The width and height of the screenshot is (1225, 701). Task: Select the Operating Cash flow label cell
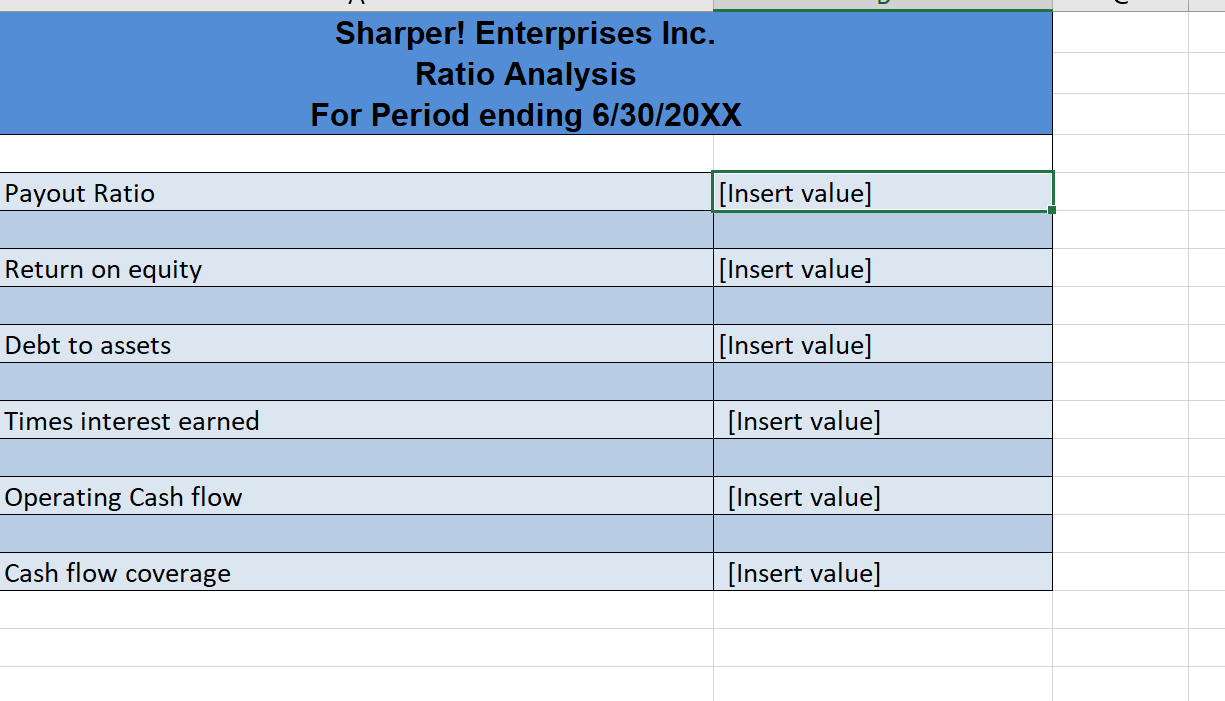[350, 496]
